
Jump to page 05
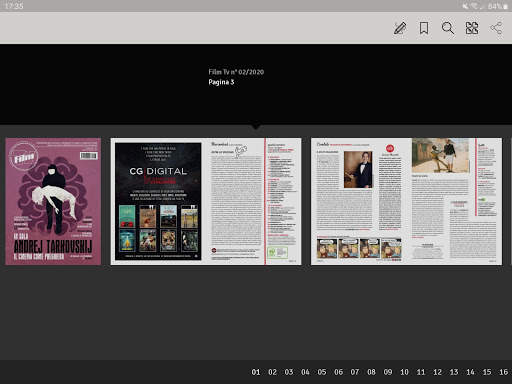click(x=322, y=372)
